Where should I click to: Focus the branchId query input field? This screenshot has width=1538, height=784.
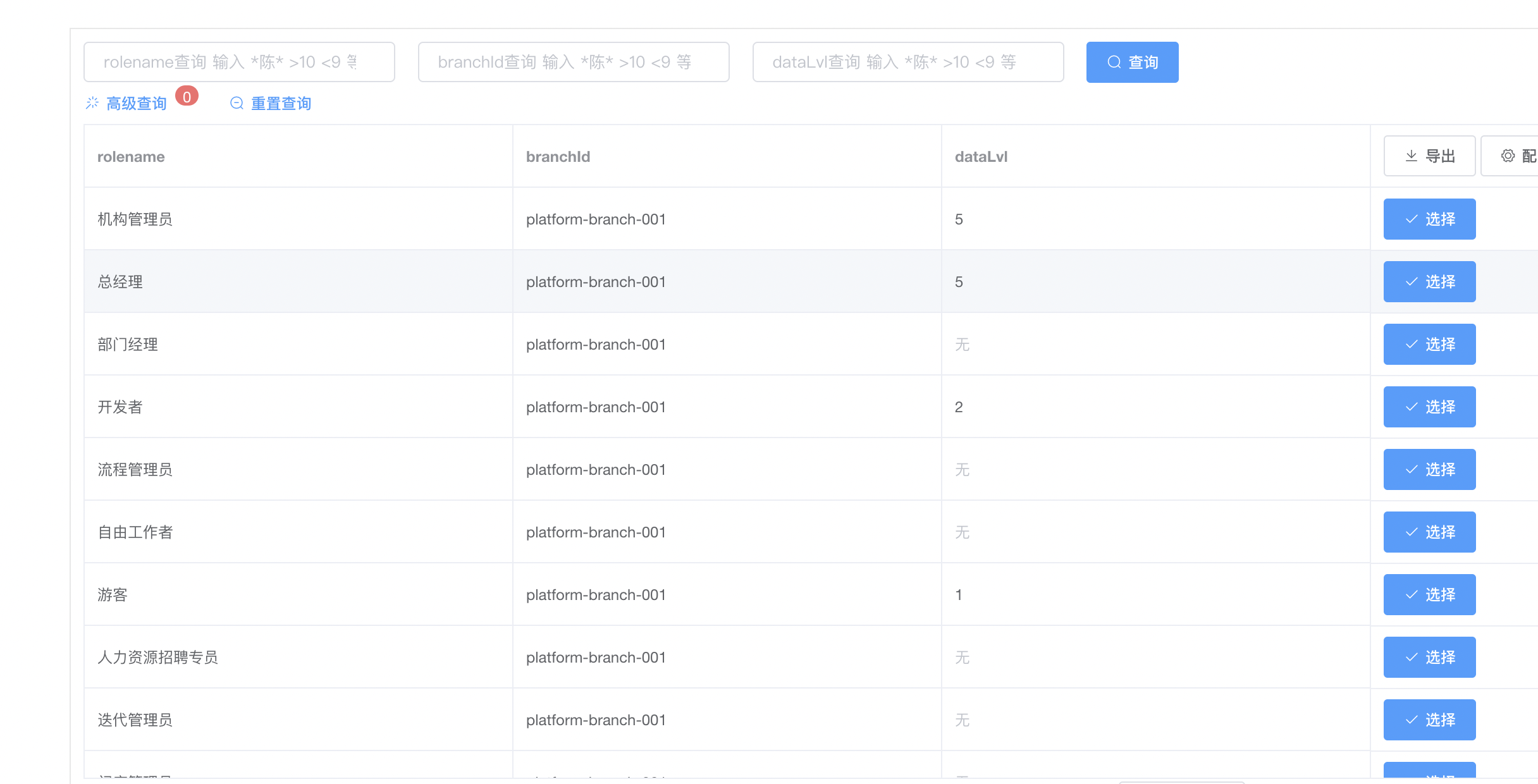tap(574, 62)
